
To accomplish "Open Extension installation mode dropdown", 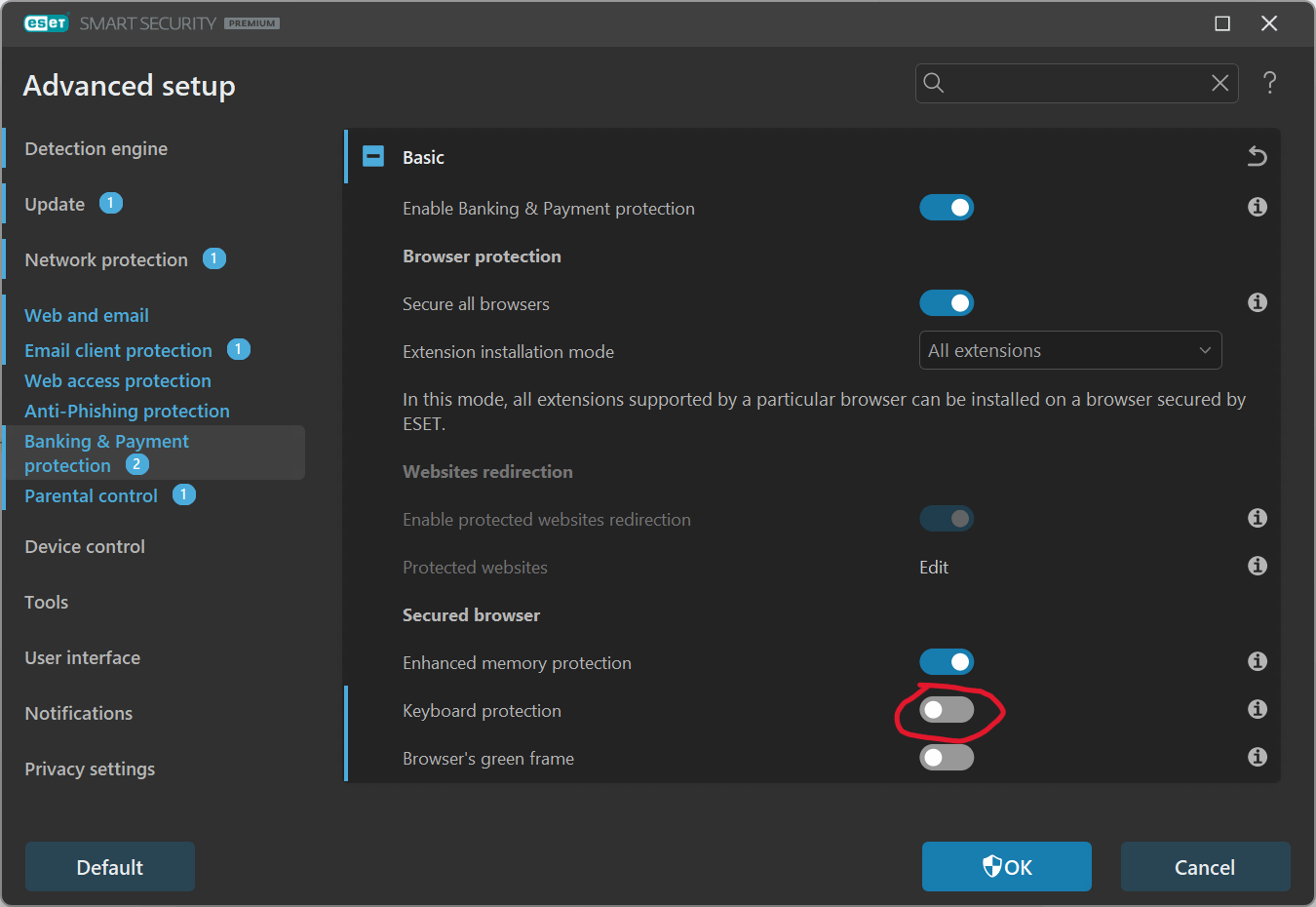I will (1070, 351).
